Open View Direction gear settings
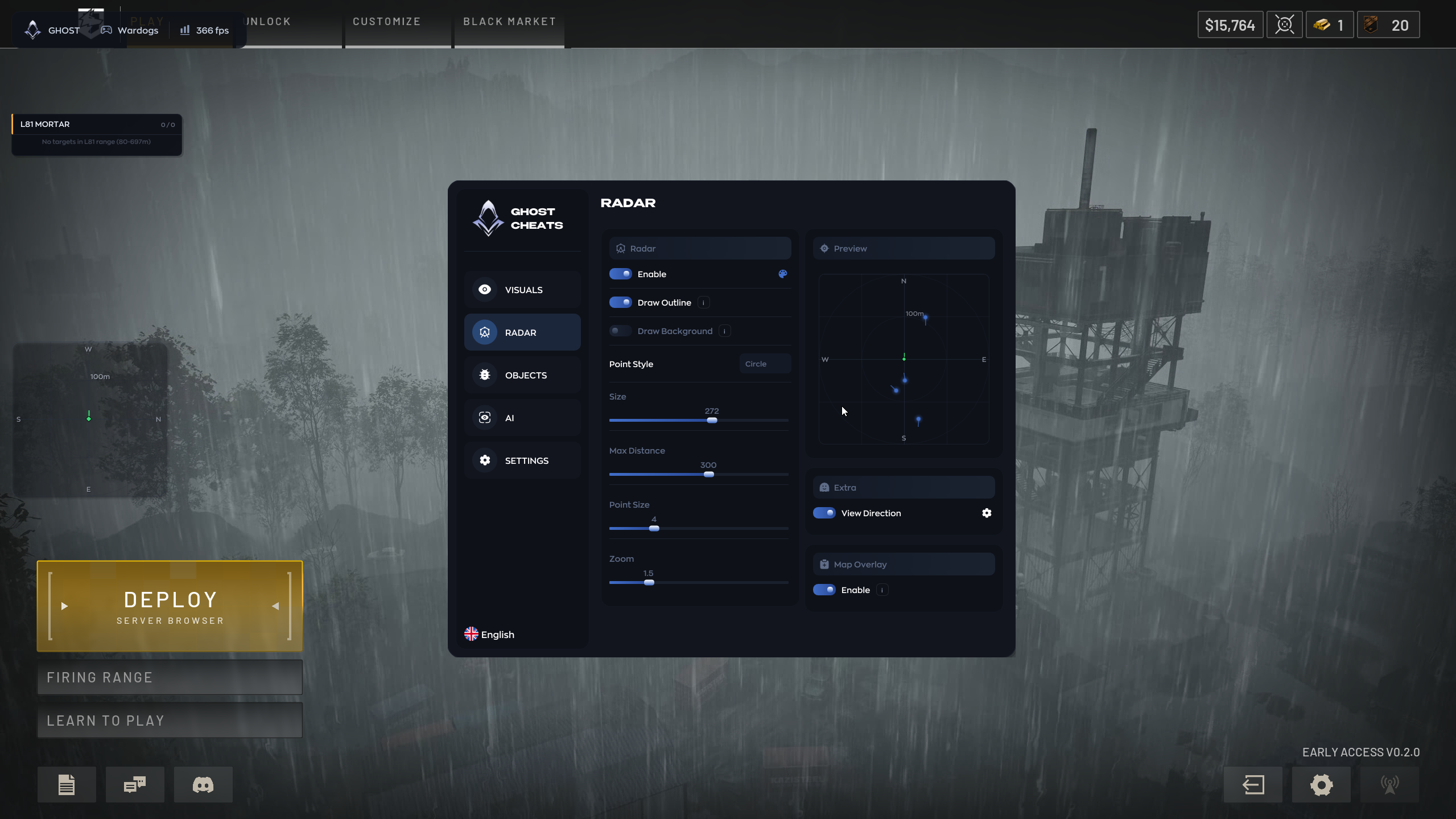The height and width of the screenshot is (819, 1456). [x=987, y=513]
